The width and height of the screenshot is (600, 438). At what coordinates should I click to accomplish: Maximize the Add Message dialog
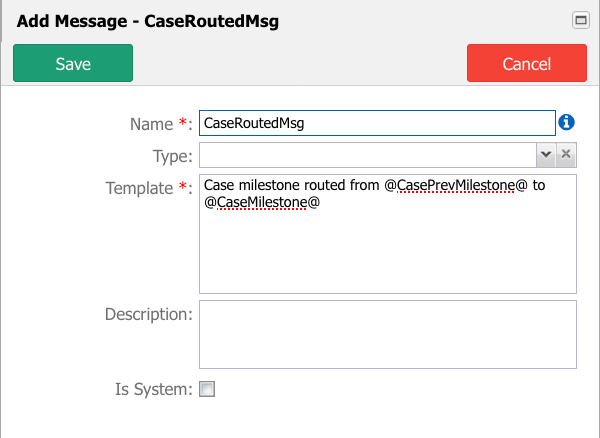click(580, 20)
